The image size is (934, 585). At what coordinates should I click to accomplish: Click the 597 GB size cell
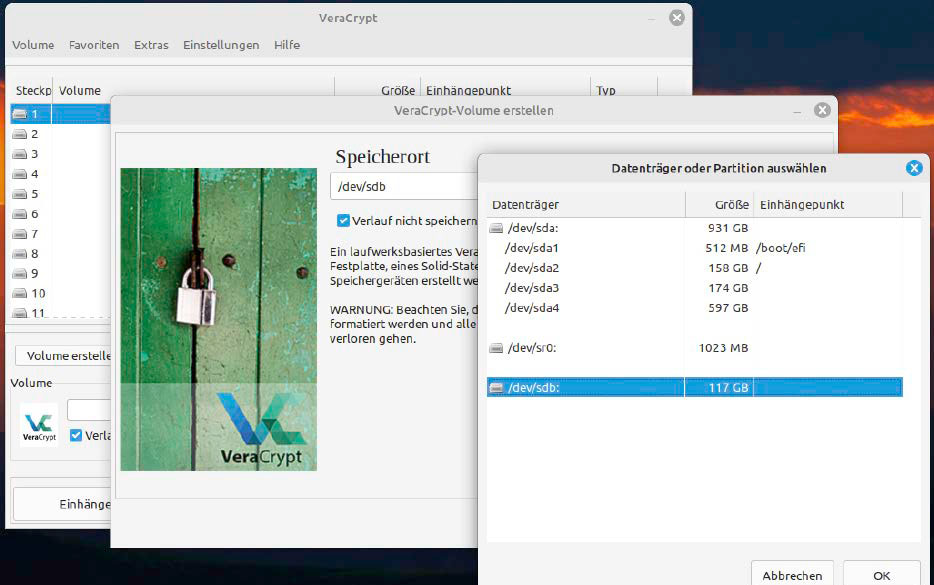coord(728,308)
